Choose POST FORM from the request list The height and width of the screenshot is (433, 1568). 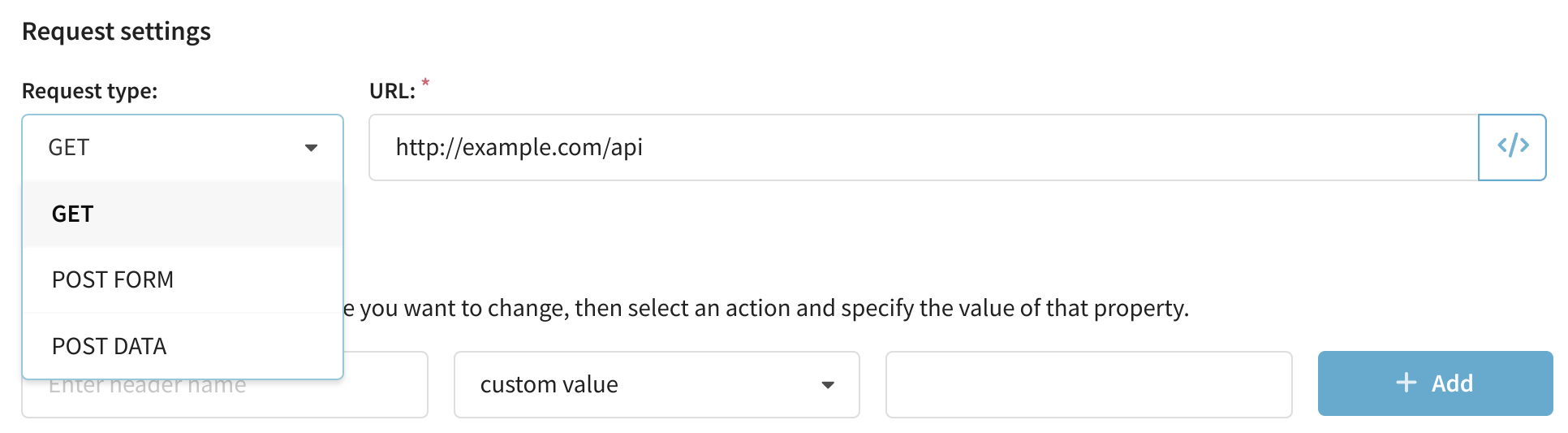[x=183, y=279]
